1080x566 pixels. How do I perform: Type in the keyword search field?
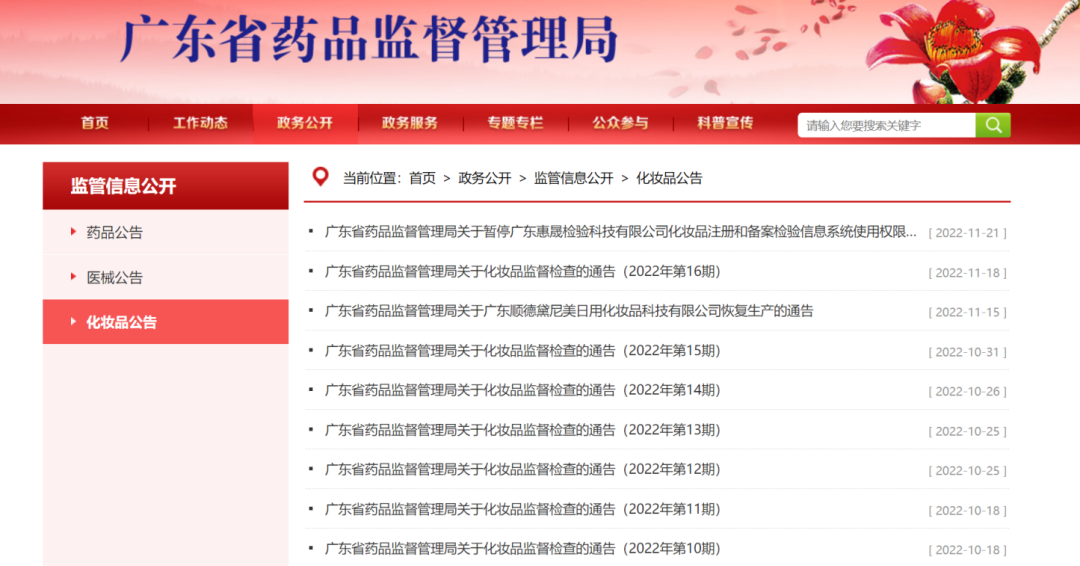pyautogui.click(x=886, y=125)
